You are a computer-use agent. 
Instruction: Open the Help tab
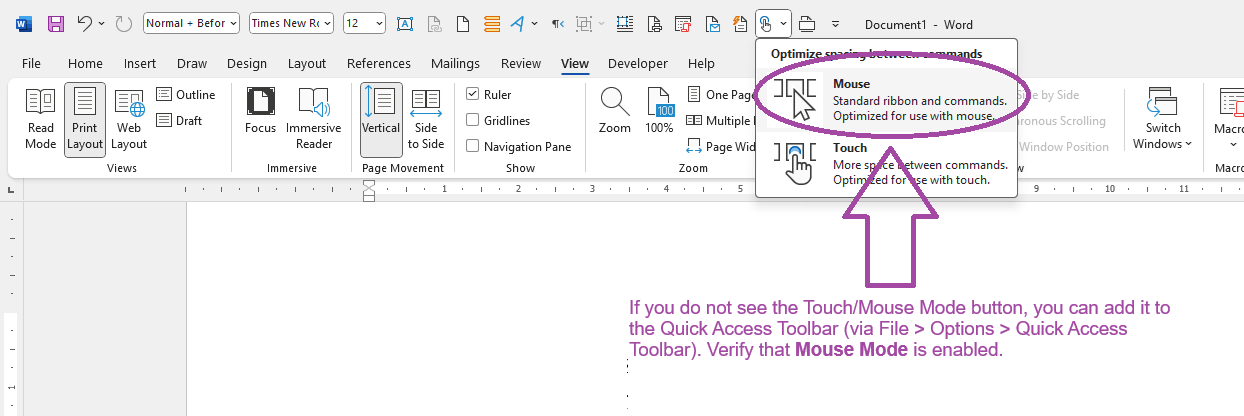tap(702, 63)
